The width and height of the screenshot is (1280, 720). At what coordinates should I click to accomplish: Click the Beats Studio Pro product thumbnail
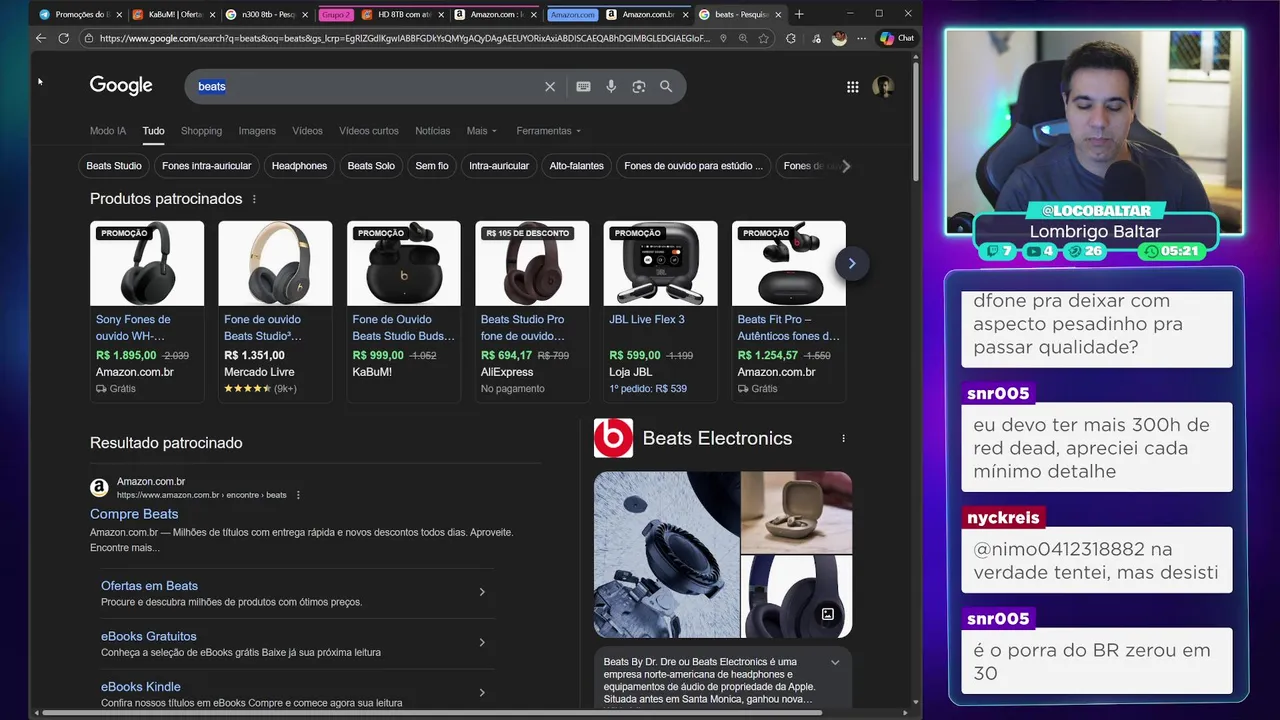pos(532,263)
